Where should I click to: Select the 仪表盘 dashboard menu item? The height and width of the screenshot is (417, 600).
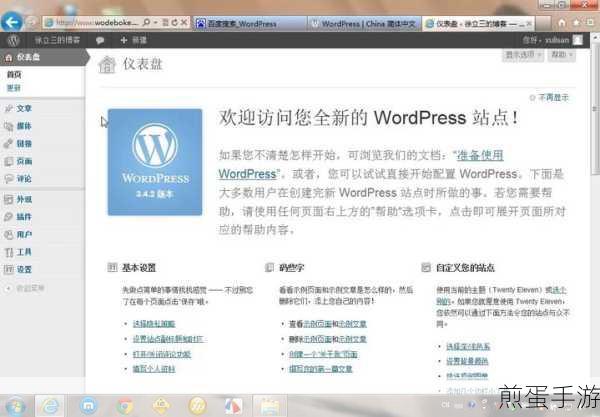[x=43, y=57]
